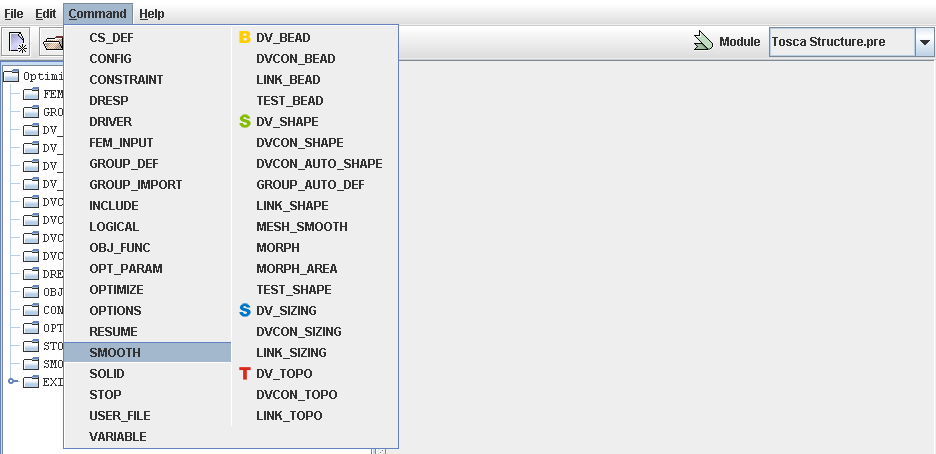Open the File menu
Image resolution: width=936 pixels, height=454 pixels.
coord(14,14)
